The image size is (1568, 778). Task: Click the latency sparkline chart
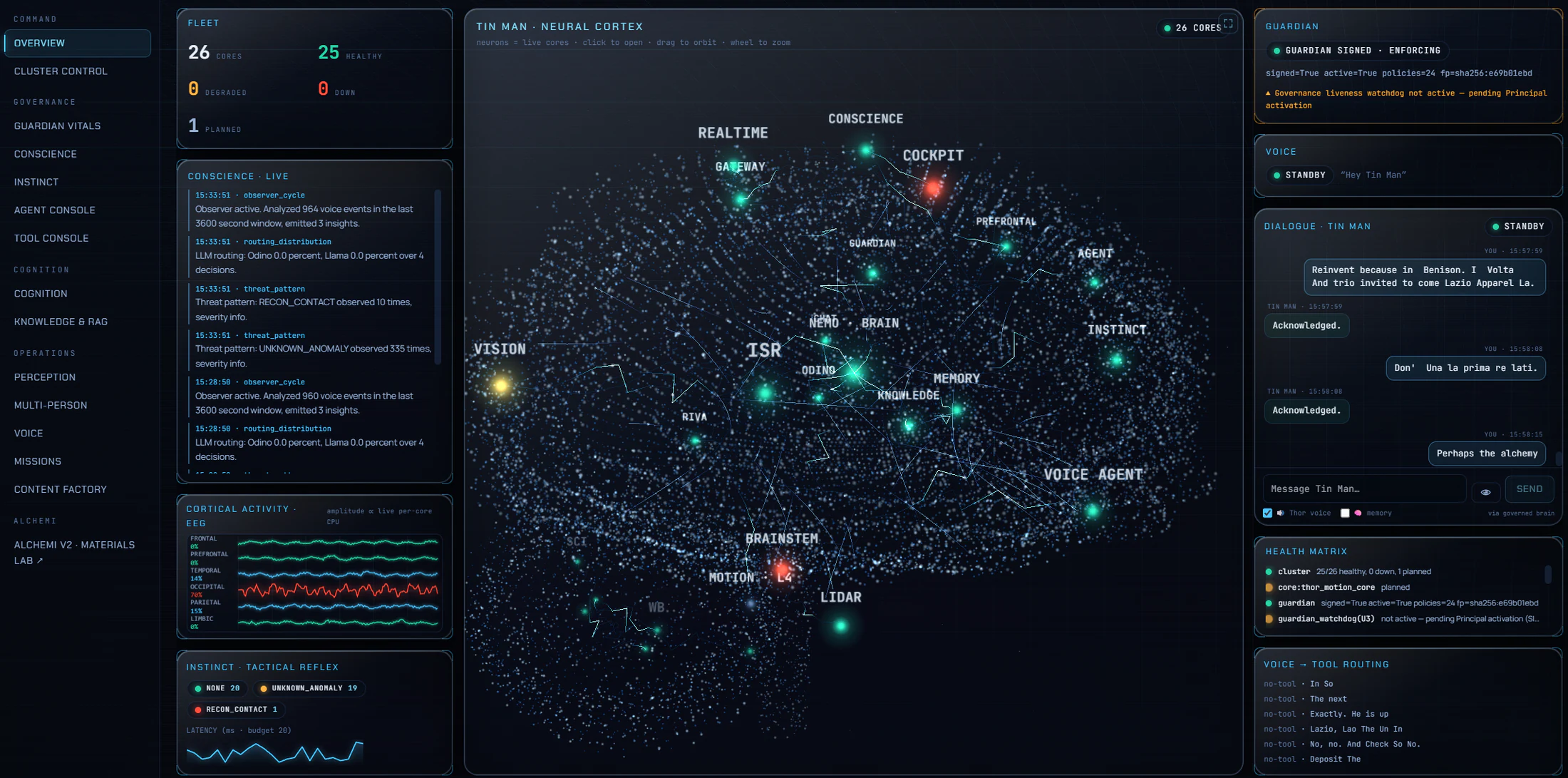point(275,752)
